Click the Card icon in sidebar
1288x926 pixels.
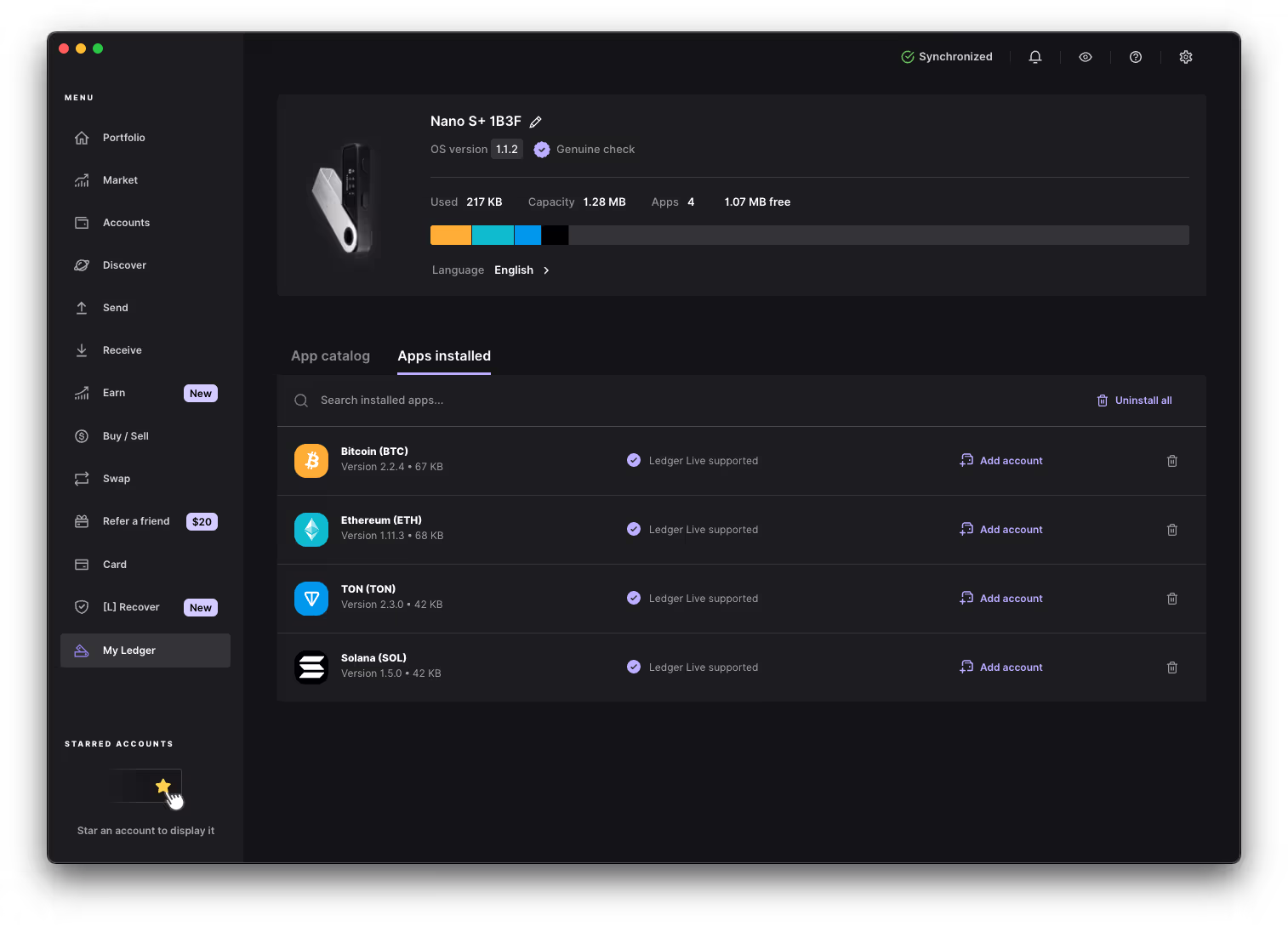(x=82, y=565)
